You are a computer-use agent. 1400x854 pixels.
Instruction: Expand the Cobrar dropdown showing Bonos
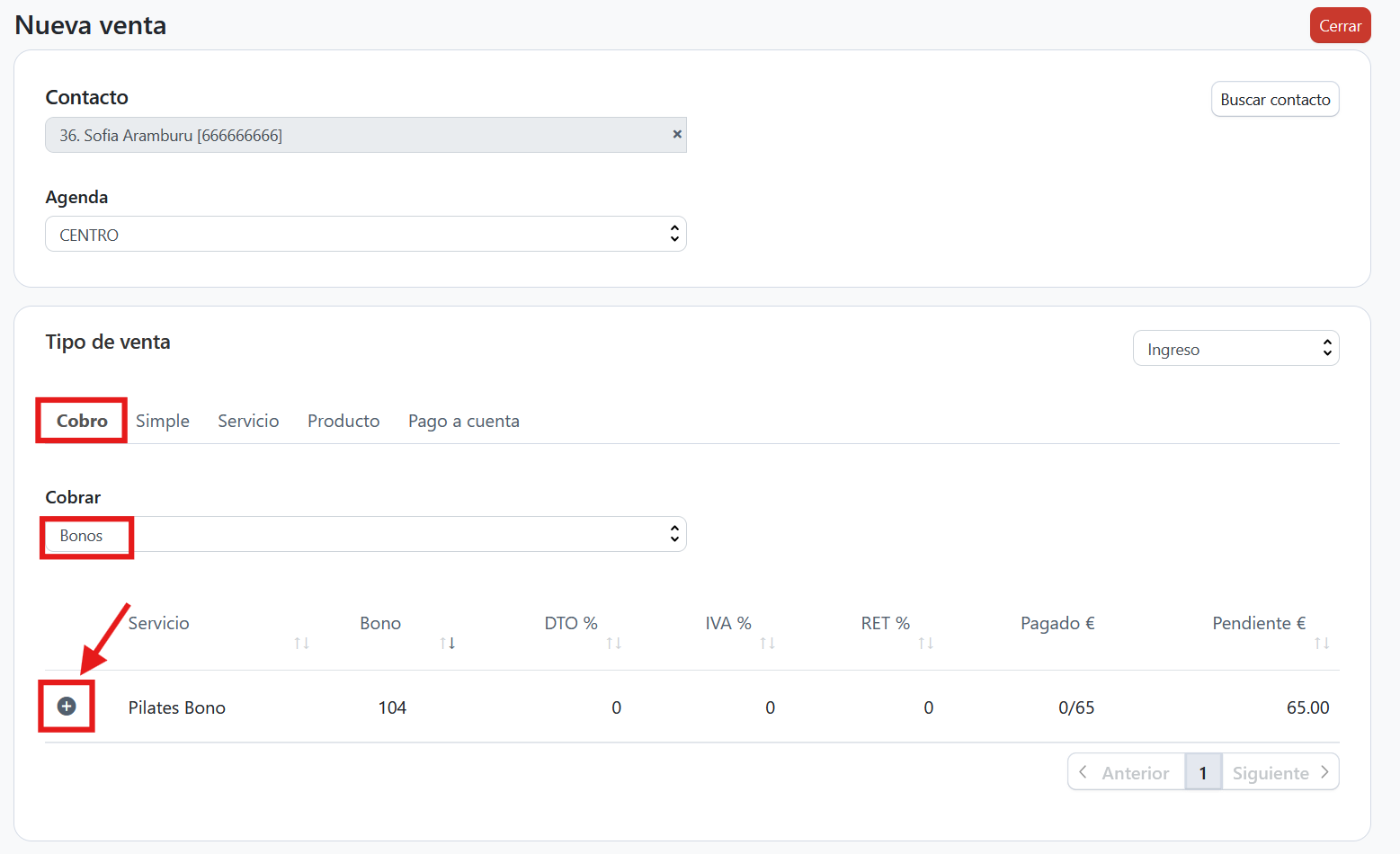pyautogui.click(x=365, y=535)
